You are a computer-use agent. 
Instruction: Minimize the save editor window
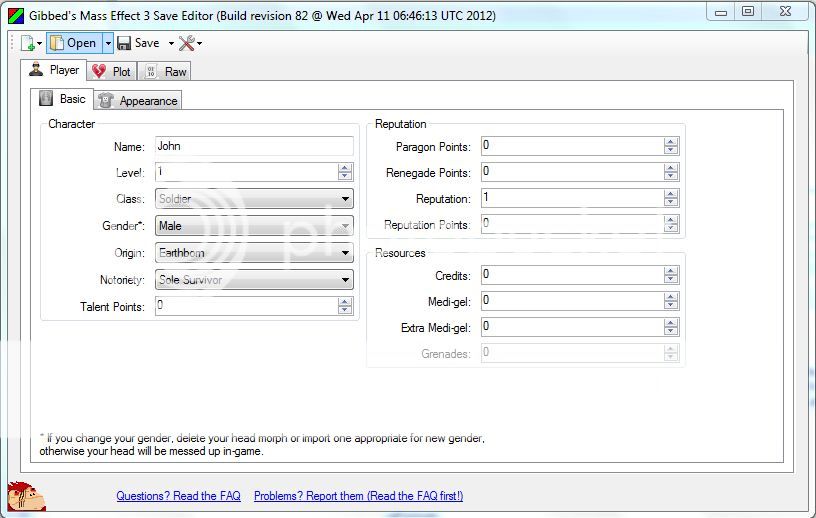pyautogui.click(x=721, y=11)
